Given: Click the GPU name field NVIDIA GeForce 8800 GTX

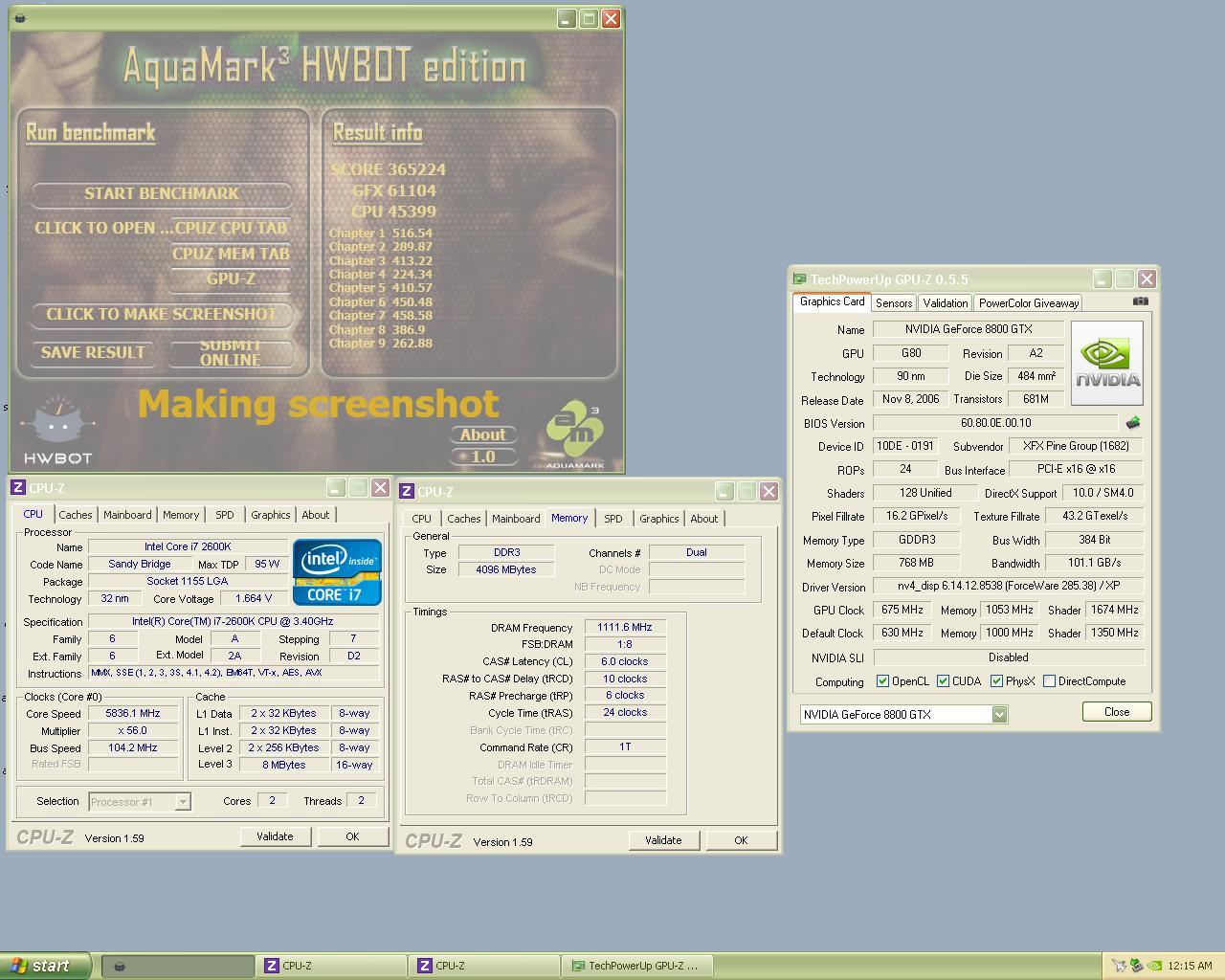Looking at the screenshot, I should click(969, 329).
